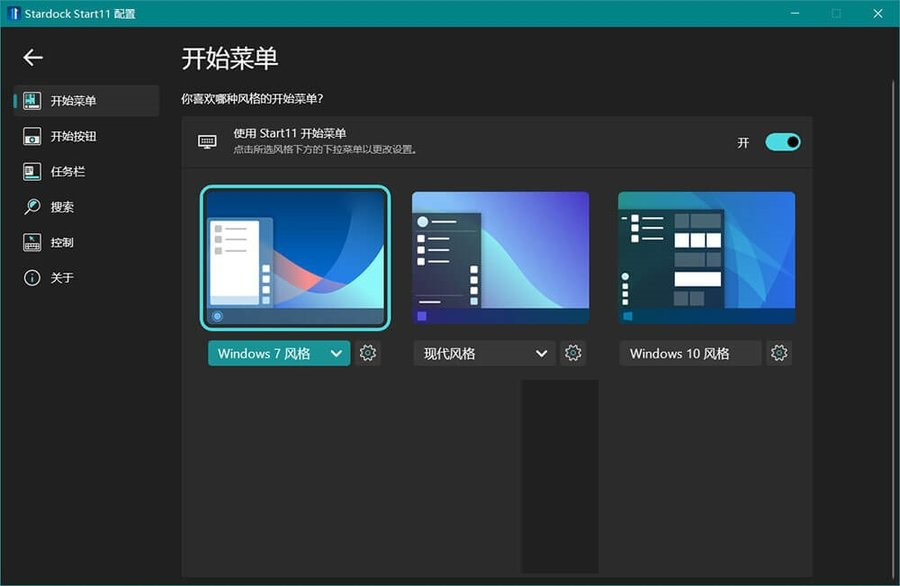Click the 点击所选风格下方的下拉菜单 description text
Screen dimensions: 900x586
[x=325, y=150]
